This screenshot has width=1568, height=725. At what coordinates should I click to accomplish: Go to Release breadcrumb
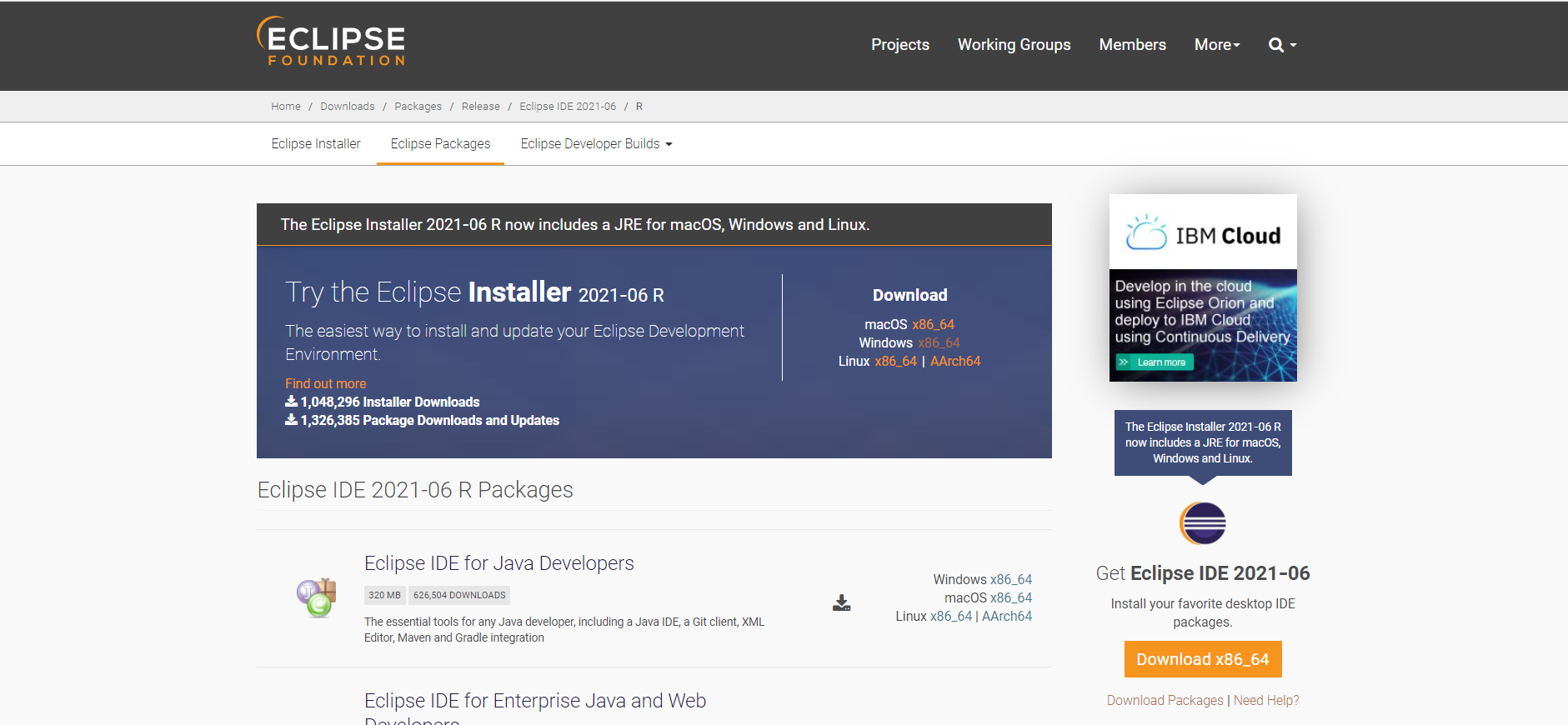[x=481, y=107]
